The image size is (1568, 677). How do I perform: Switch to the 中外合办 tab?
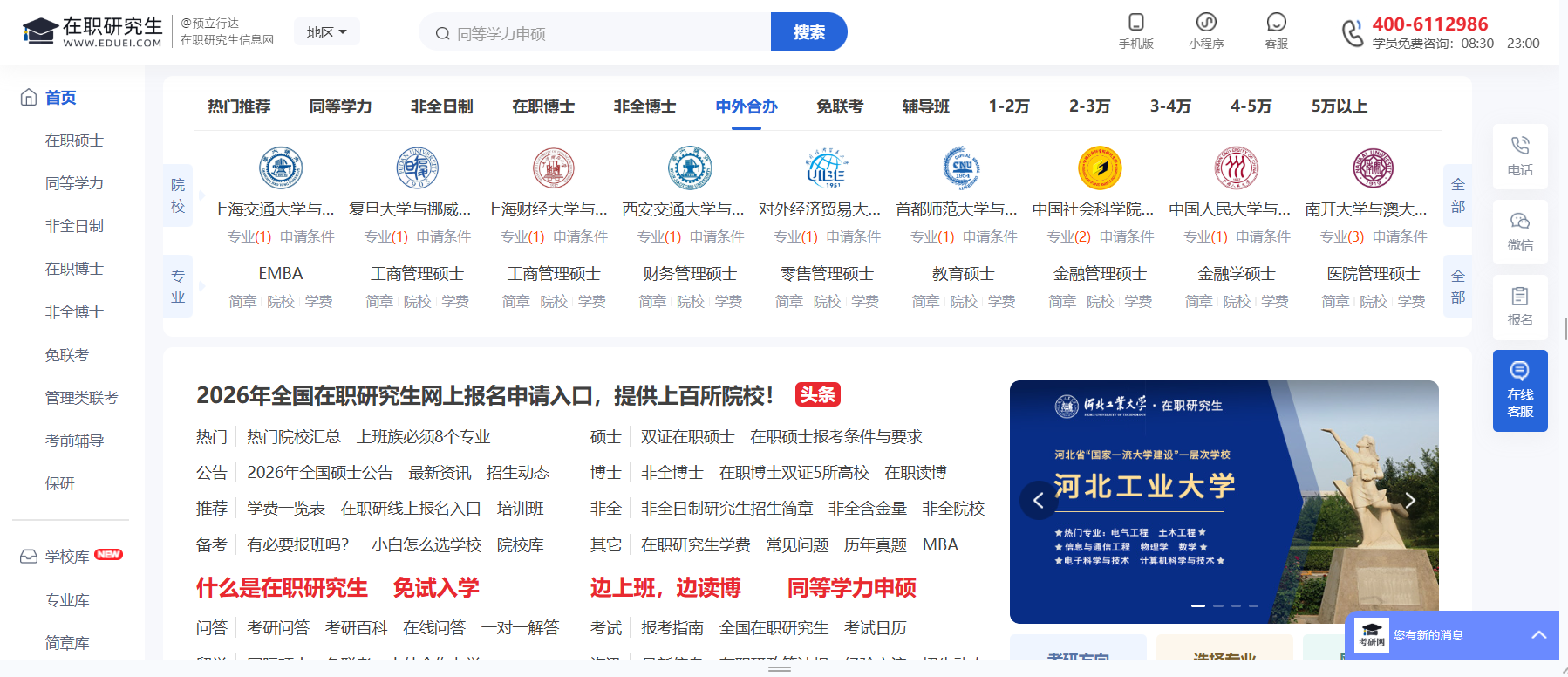(x=747, y=106)
